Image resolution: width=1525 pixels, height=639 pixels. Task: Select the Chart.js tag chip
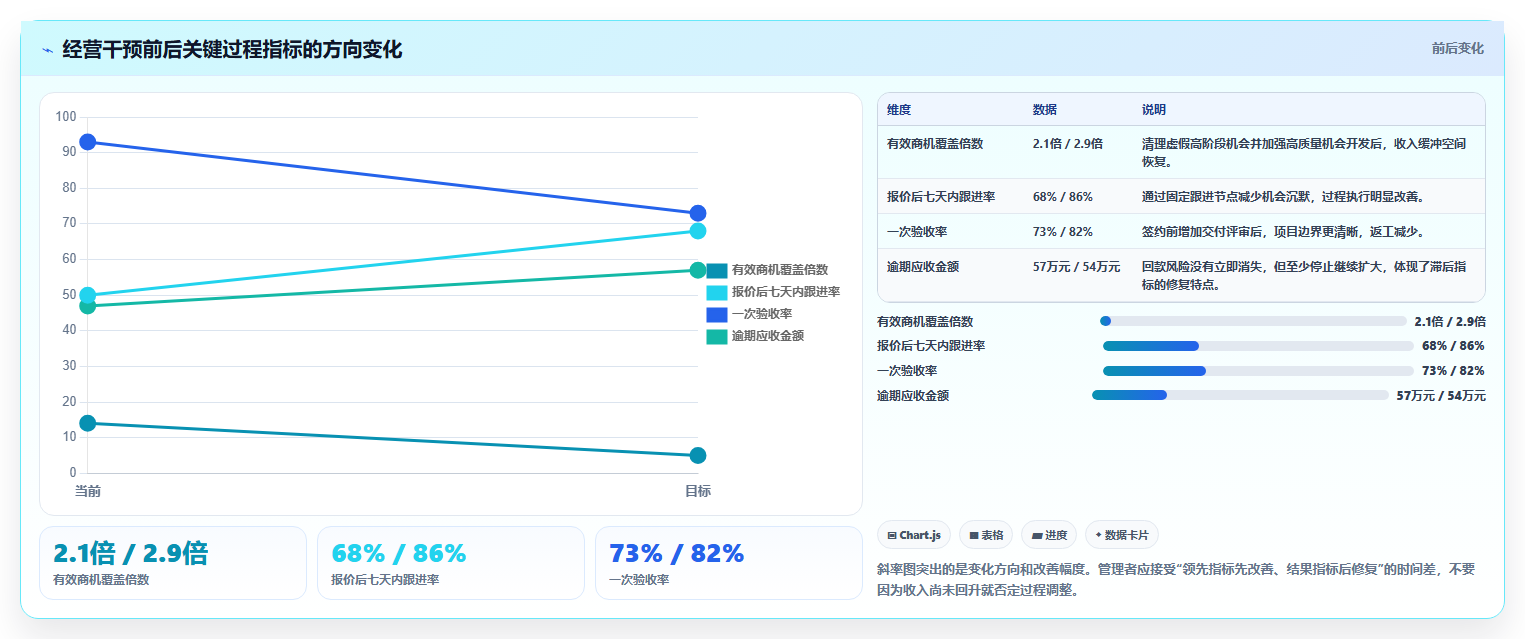click(914, 535)
